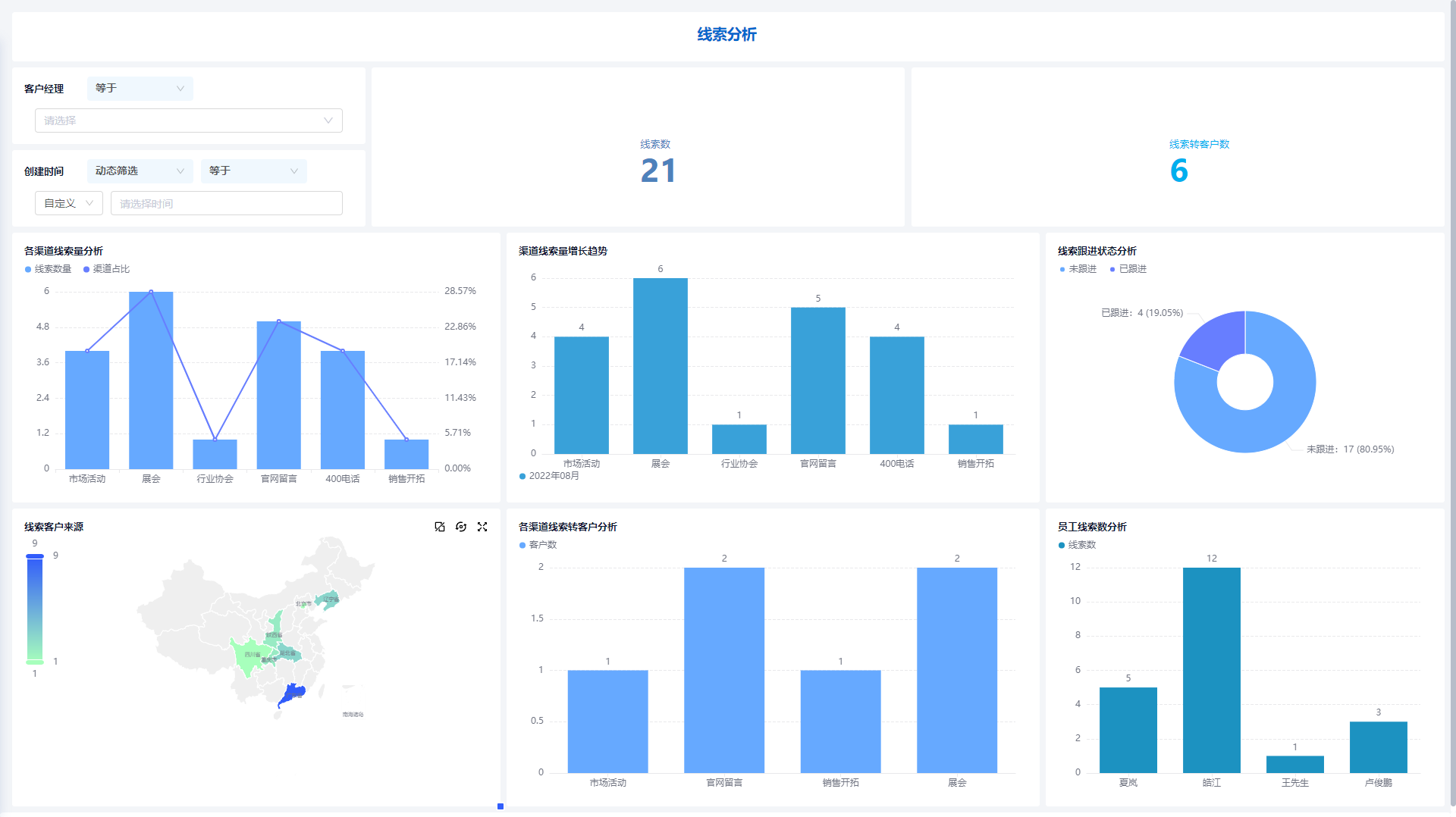Click the 展会 bar labeled 6 in growth trend
Image resolution: width=1456 pixels, height=817 pixels.
click(661, 366)
